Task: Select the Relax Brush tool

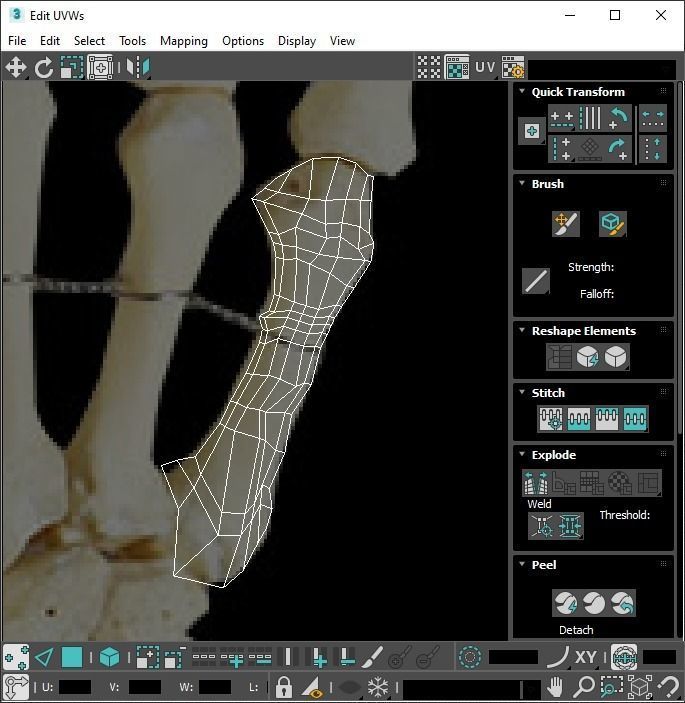Action: [612, 224]
